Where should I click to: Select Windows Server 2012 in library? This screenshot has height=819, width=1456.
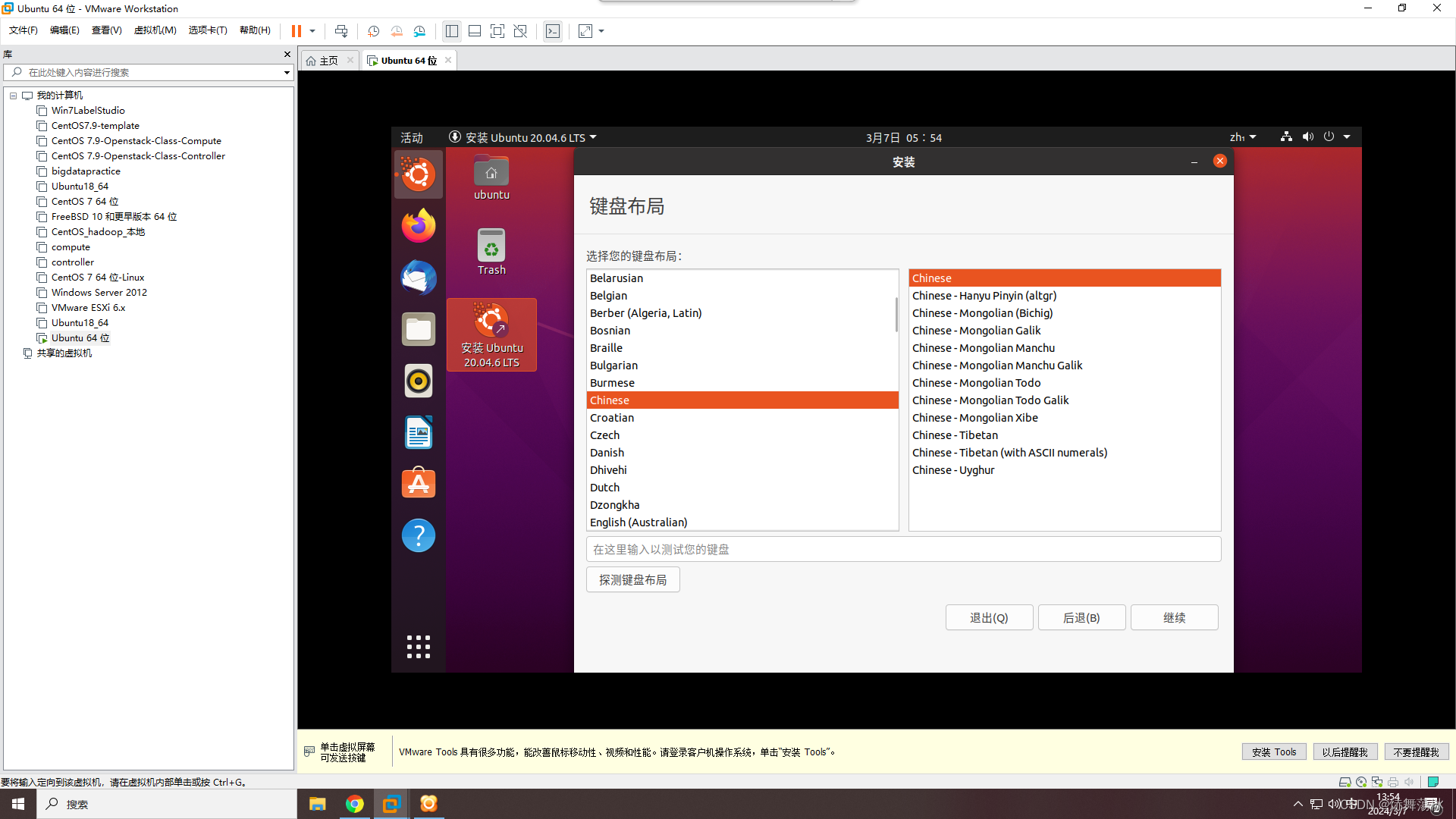tap(99, 293)
